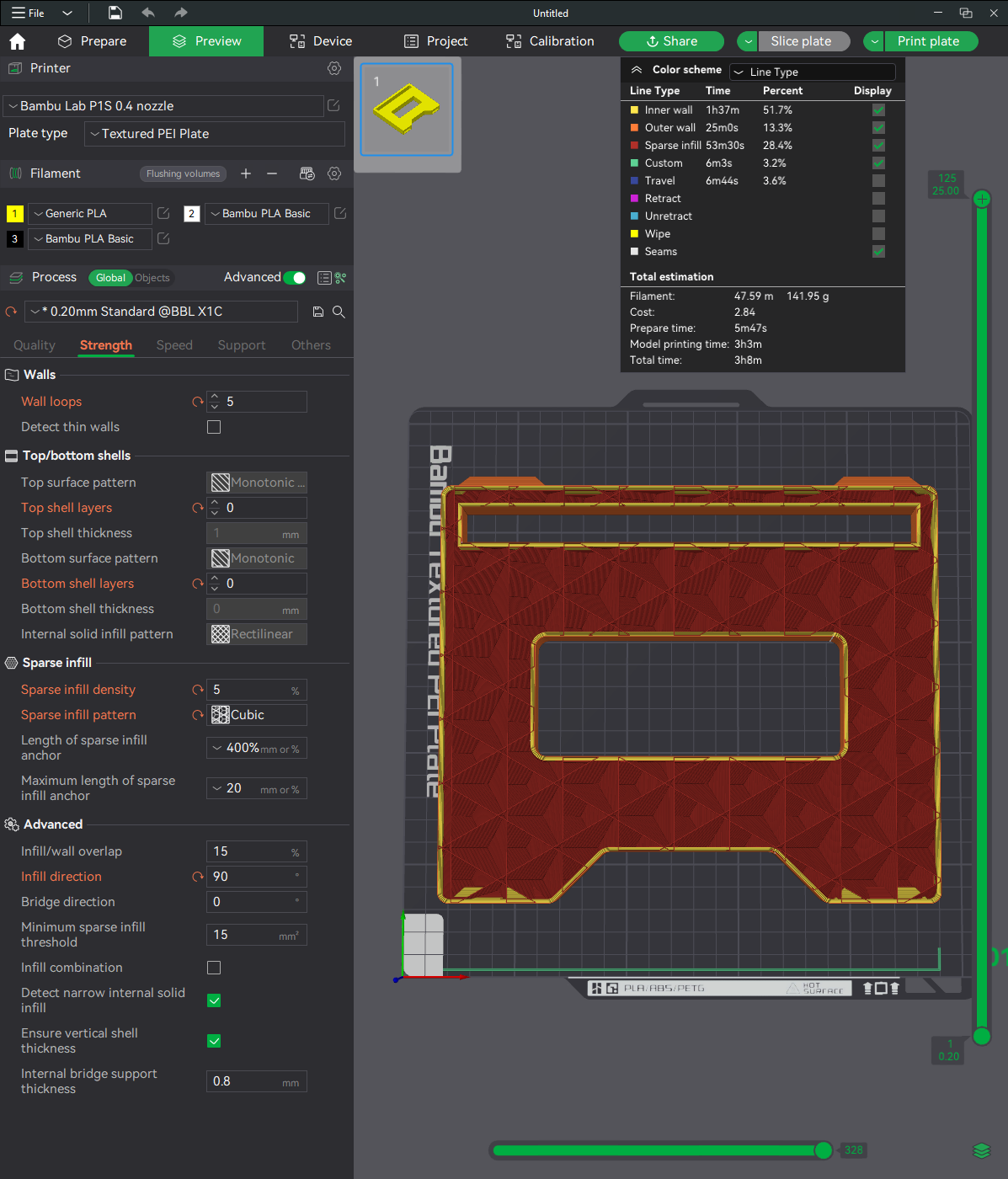Viewport: 1008px width, 1179px height.
Task: Open the Prepare tab
Action: (x=92, y=41)
